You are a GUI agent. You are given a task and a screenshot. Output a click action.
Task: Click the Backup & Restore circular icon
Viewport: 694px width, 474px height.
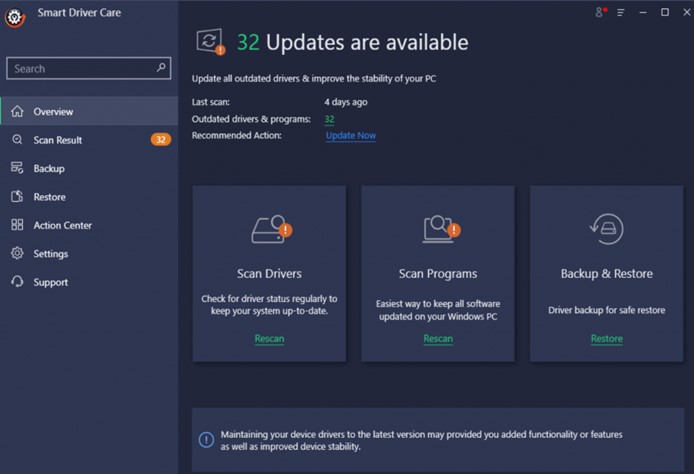coord(606,229)
